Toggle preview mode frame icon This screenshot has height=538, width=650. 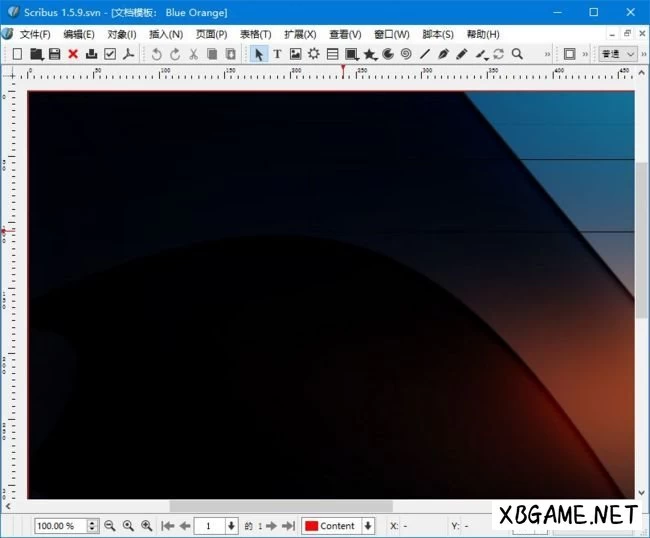click(x=570, y=54)
